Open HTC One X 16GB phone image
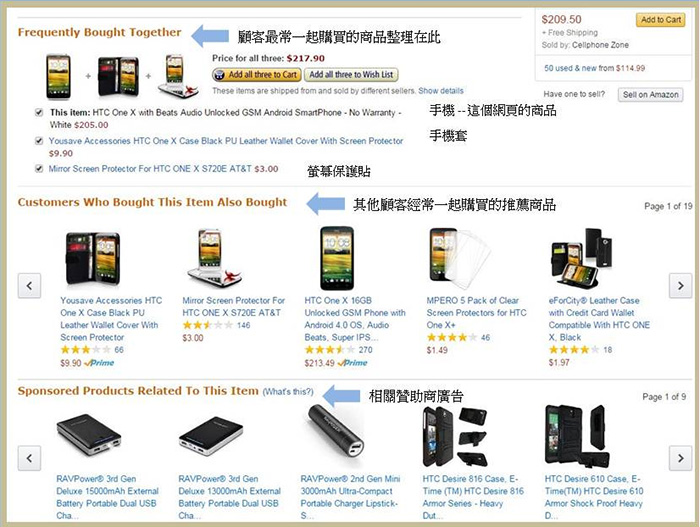700x527 pixels. 337,258
